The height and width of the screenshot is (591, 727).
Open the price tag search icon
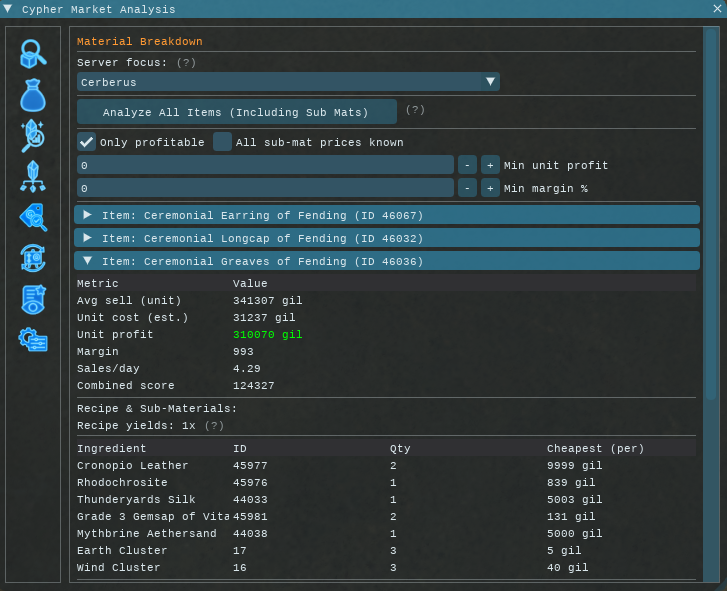[33, 217]
